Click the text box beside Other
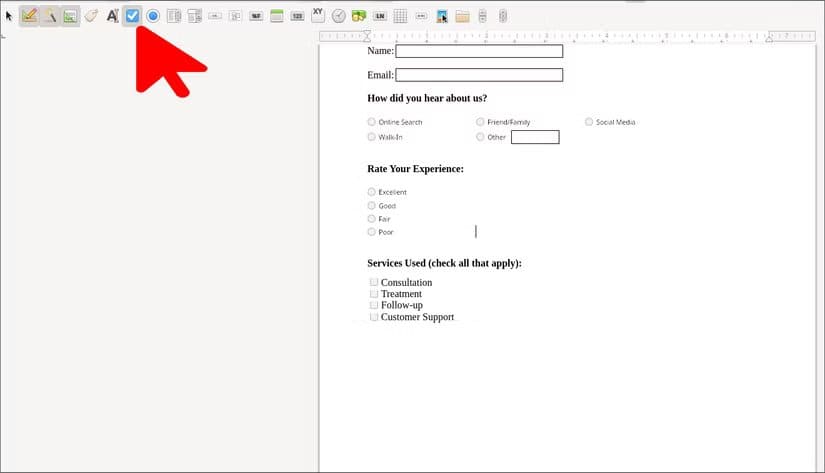Viewport: 825px width, 473px height. 535,137
